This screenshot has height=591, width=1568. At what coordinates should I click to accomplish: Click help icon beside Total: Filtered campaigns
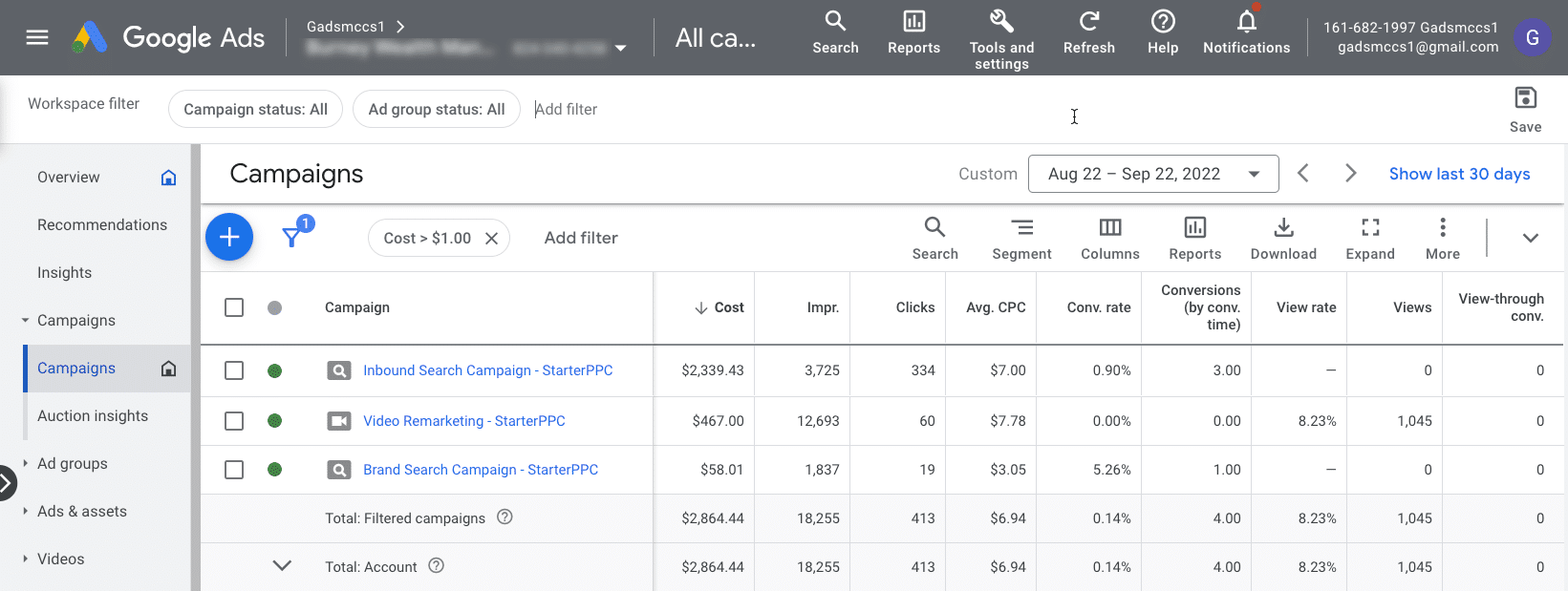coord(505,517)
